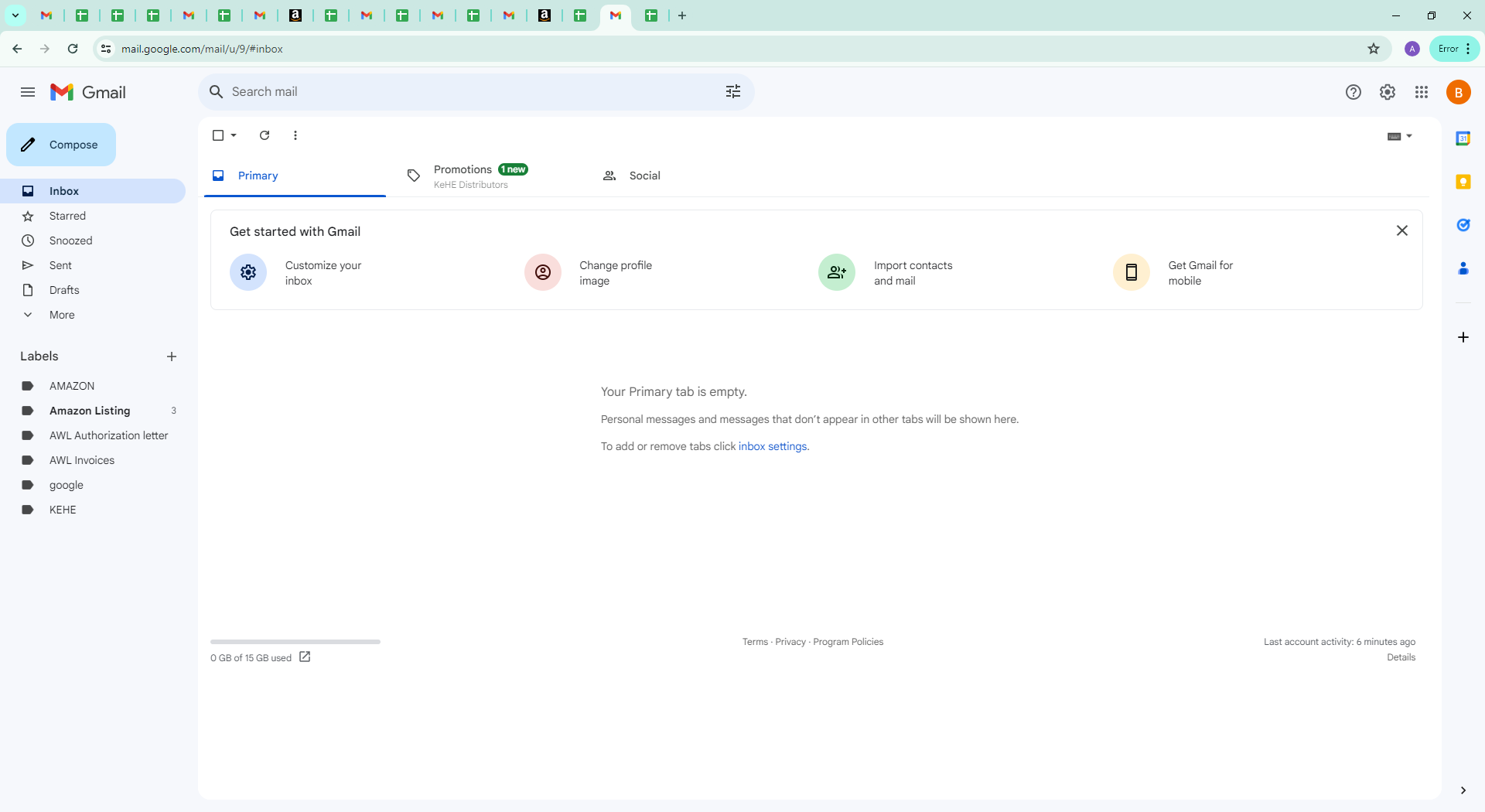Open the More options three-dot menu
The width and height of the screenshot is (1485, 812).
tap(295, 135)
